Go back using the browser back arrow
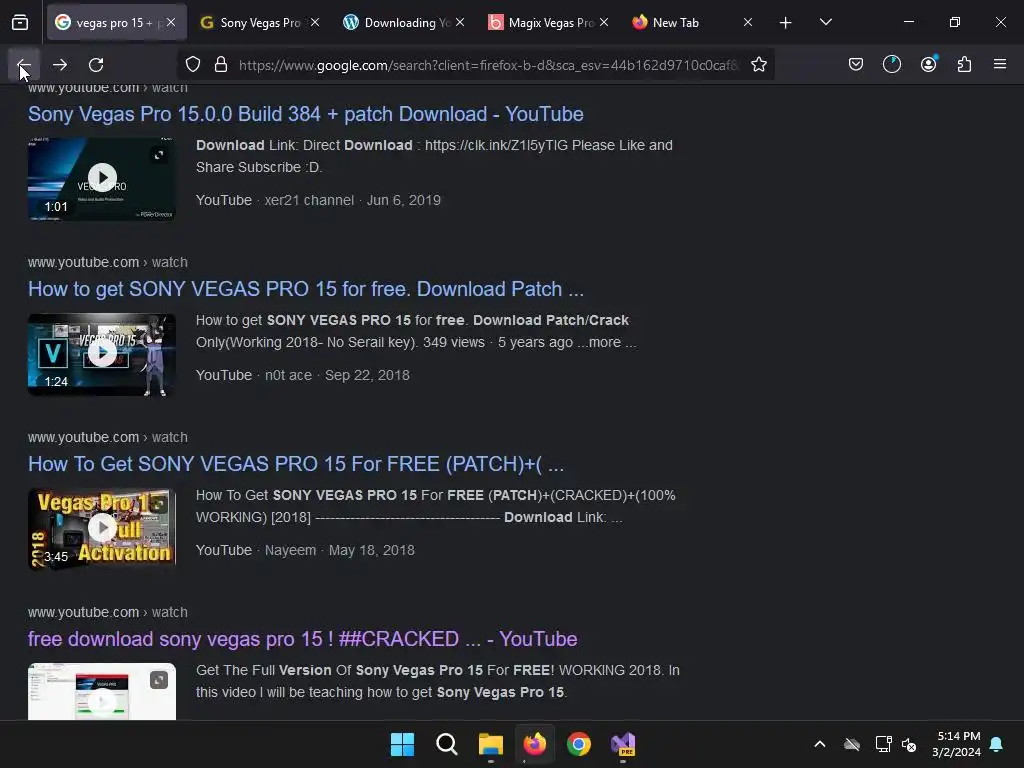The width and height of the screenshot is (1024, 768). [24, 65]
